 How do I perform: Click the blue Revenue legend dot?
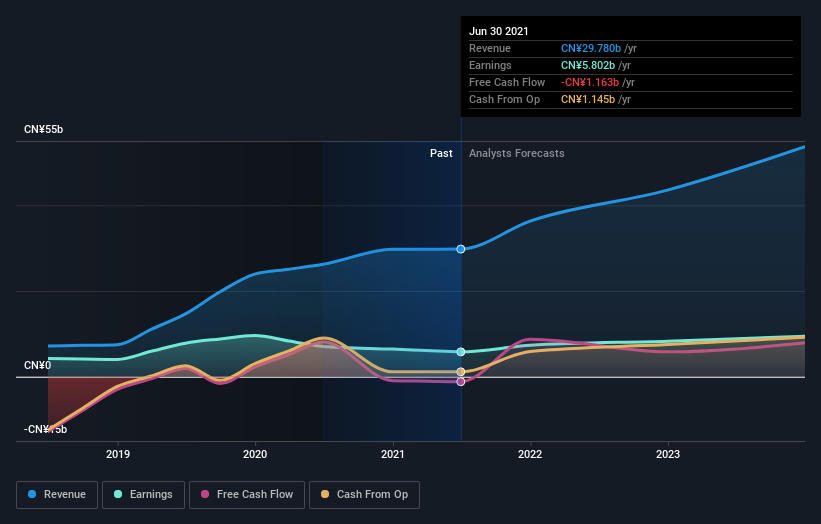tap(32, 494)
